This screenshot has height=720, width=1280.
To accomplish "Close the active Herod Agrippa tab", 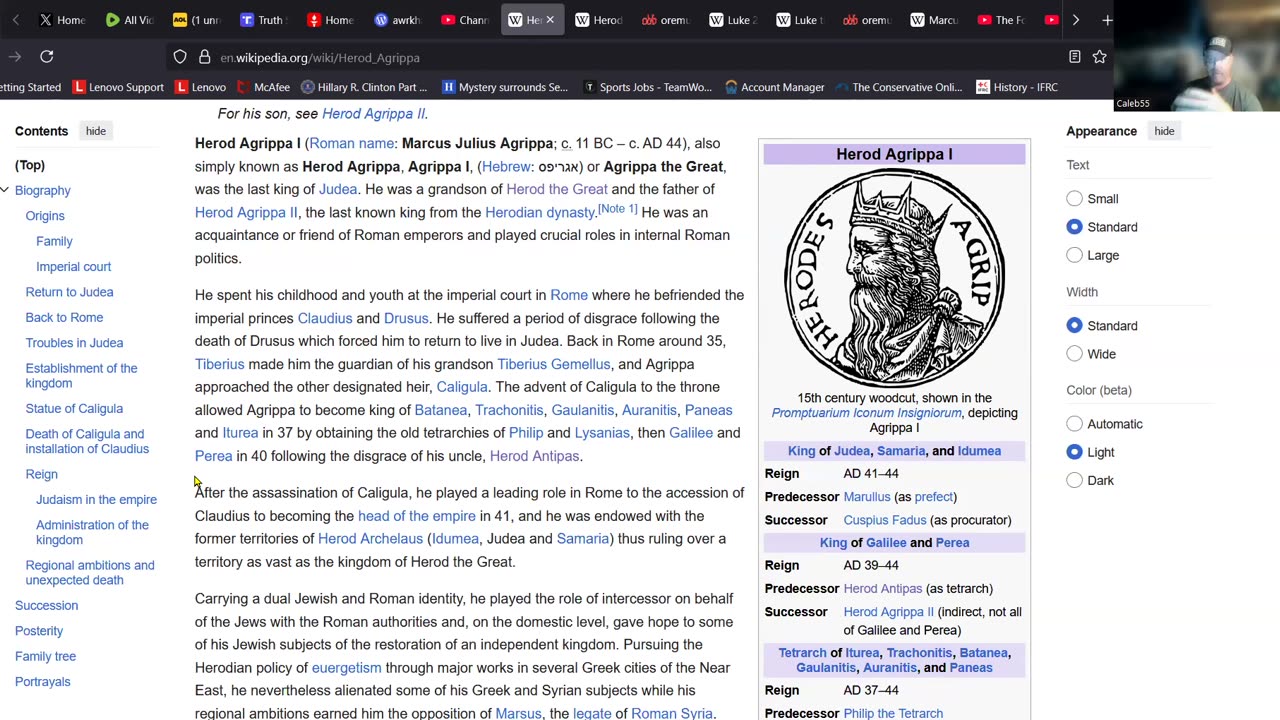I will [550, 20].
